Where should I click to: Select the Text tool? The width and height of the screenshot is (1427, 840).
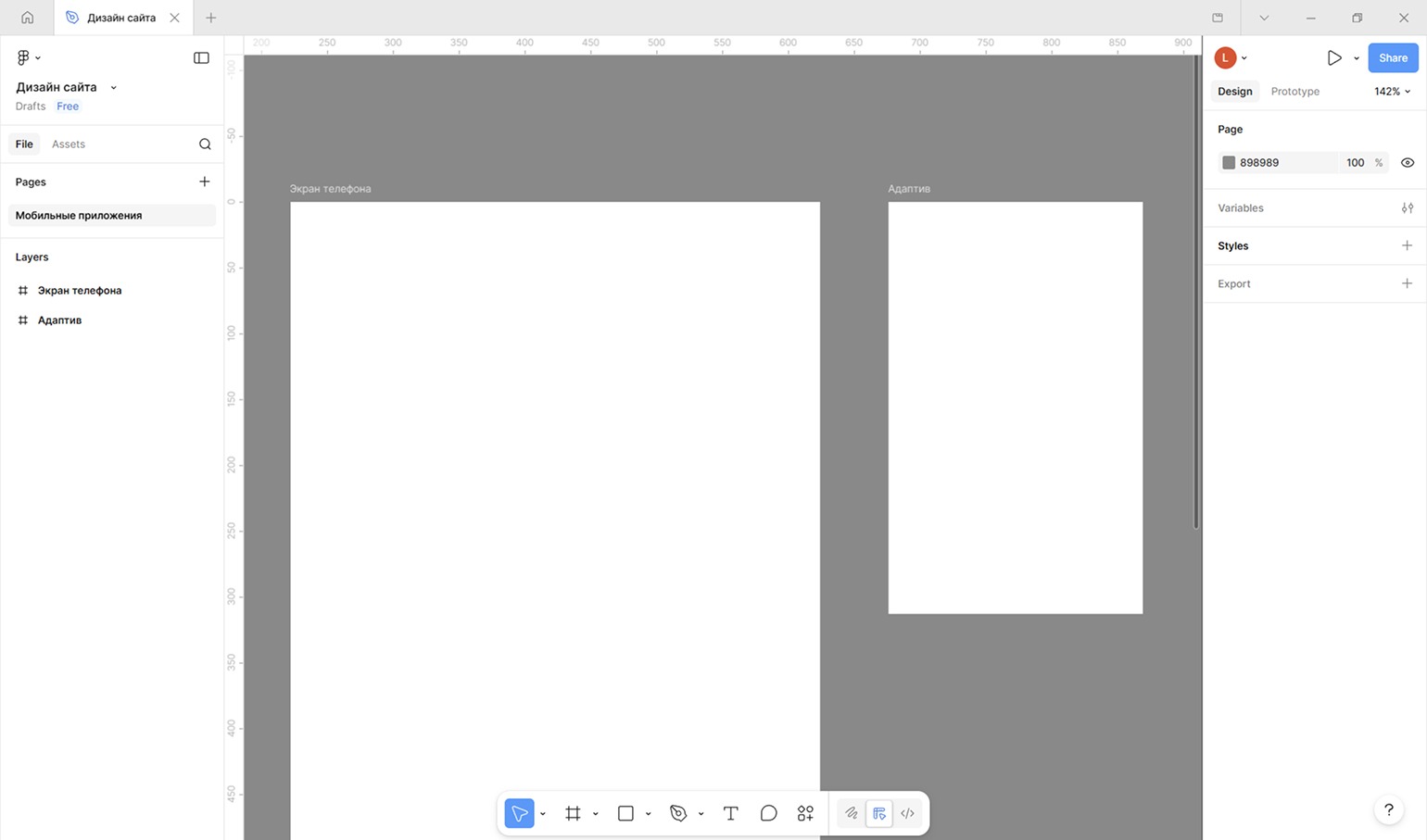pyautogui.click(x=730, y=813)
